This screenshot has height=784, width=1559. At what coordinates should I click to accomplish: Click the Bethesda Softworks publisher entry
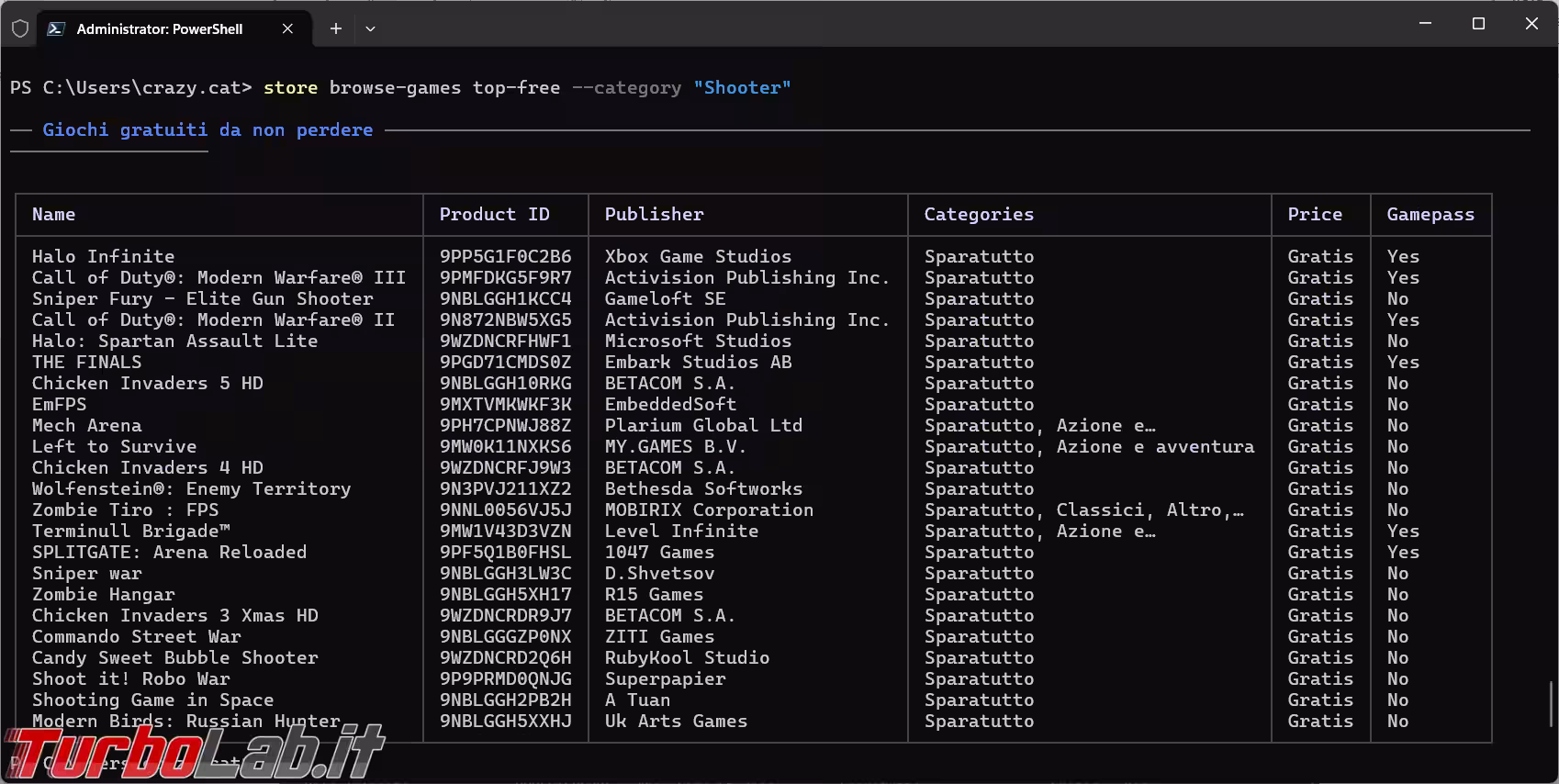click(x=703, y=488)
